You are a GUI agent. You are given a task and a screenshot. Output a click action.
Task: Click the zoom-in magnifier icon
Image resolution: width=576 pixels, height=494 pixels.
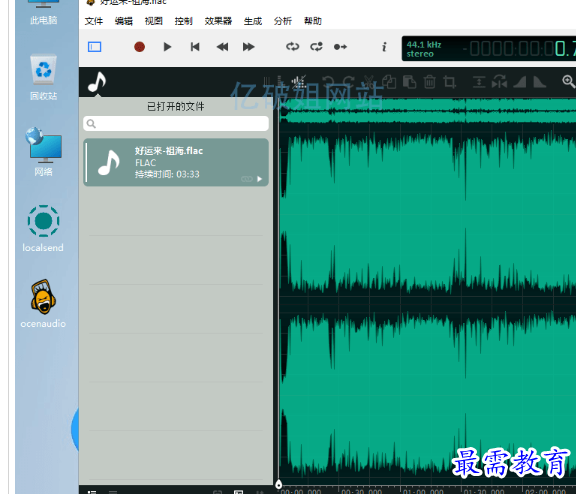tap(569, 82)
